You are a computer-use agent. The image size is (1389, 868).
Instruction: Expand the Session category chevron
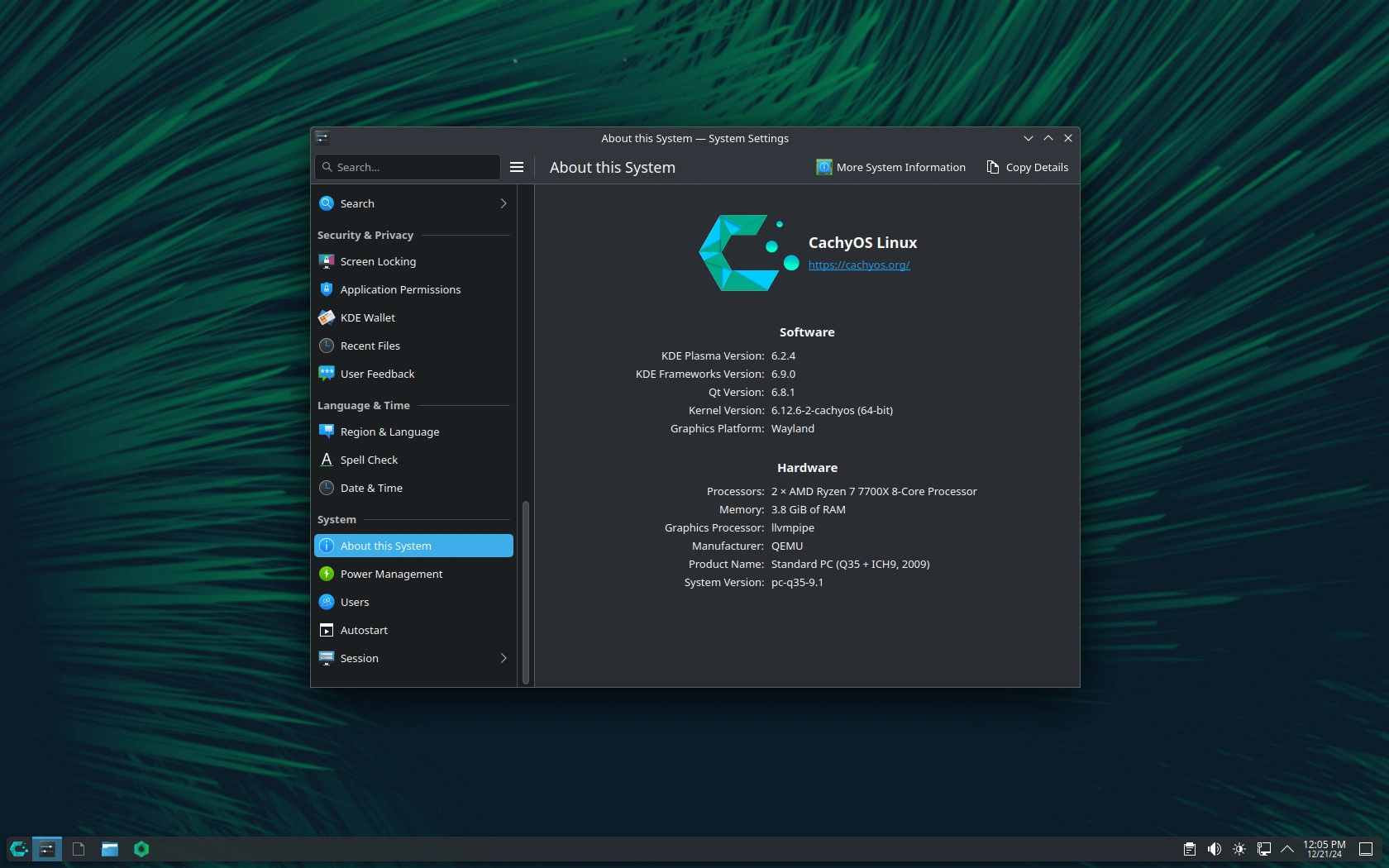pyautogui.click(x=504, y=658)
